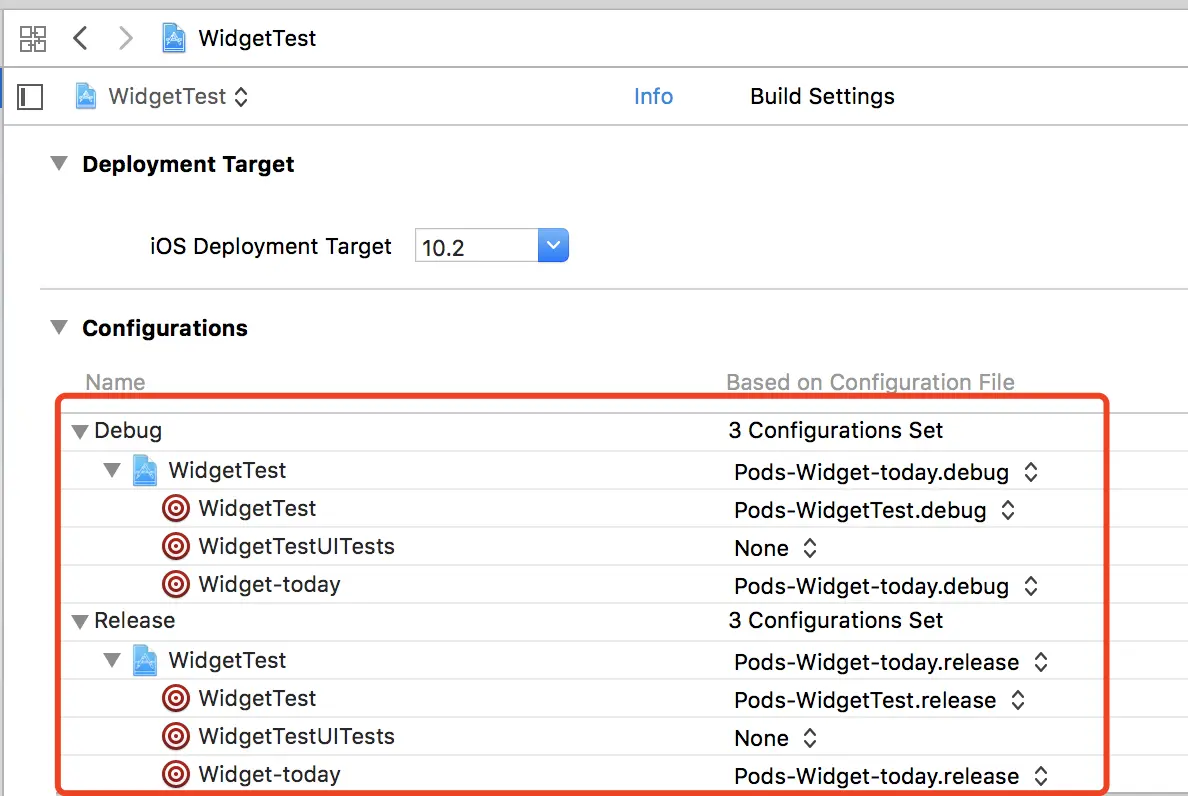The height and width of the screenshot is (796, 1188).
Task: Collapse the Debug configuration group
Action: (80, 432)
